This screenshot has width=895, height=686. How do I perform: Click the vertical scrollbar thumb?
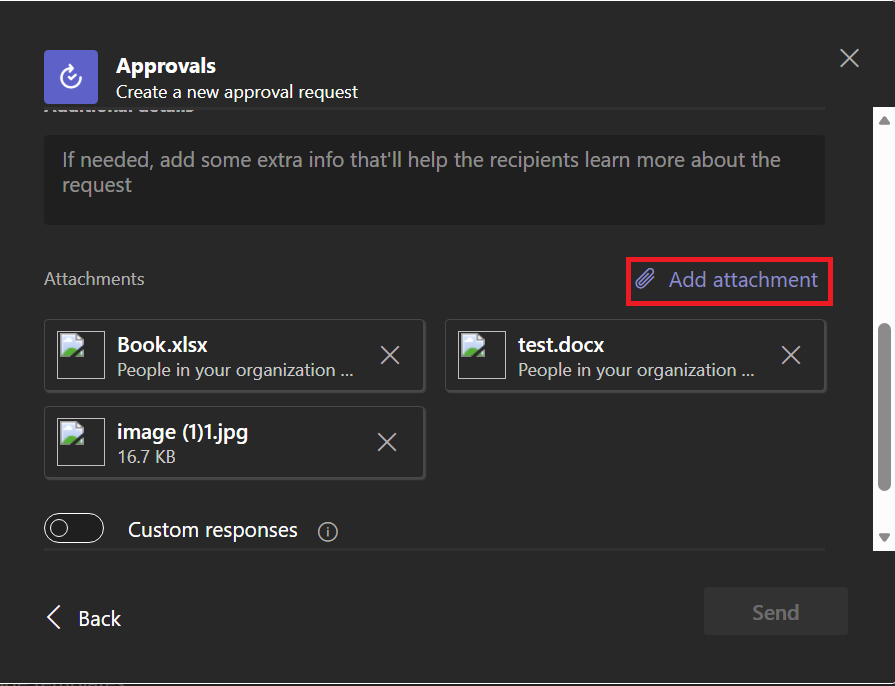pos(884,407)
